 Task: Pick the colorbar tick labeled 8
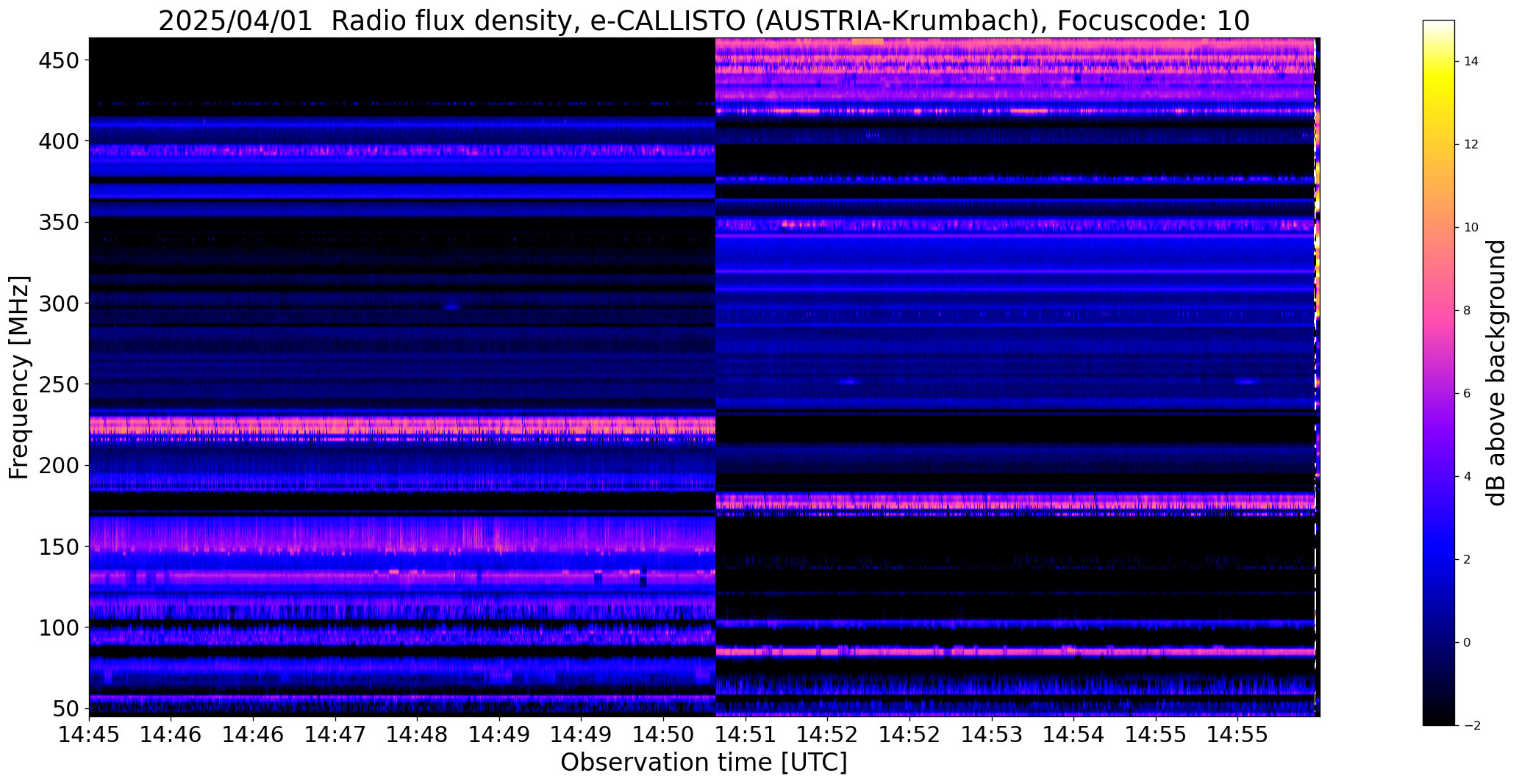[x=1467, y=311]
